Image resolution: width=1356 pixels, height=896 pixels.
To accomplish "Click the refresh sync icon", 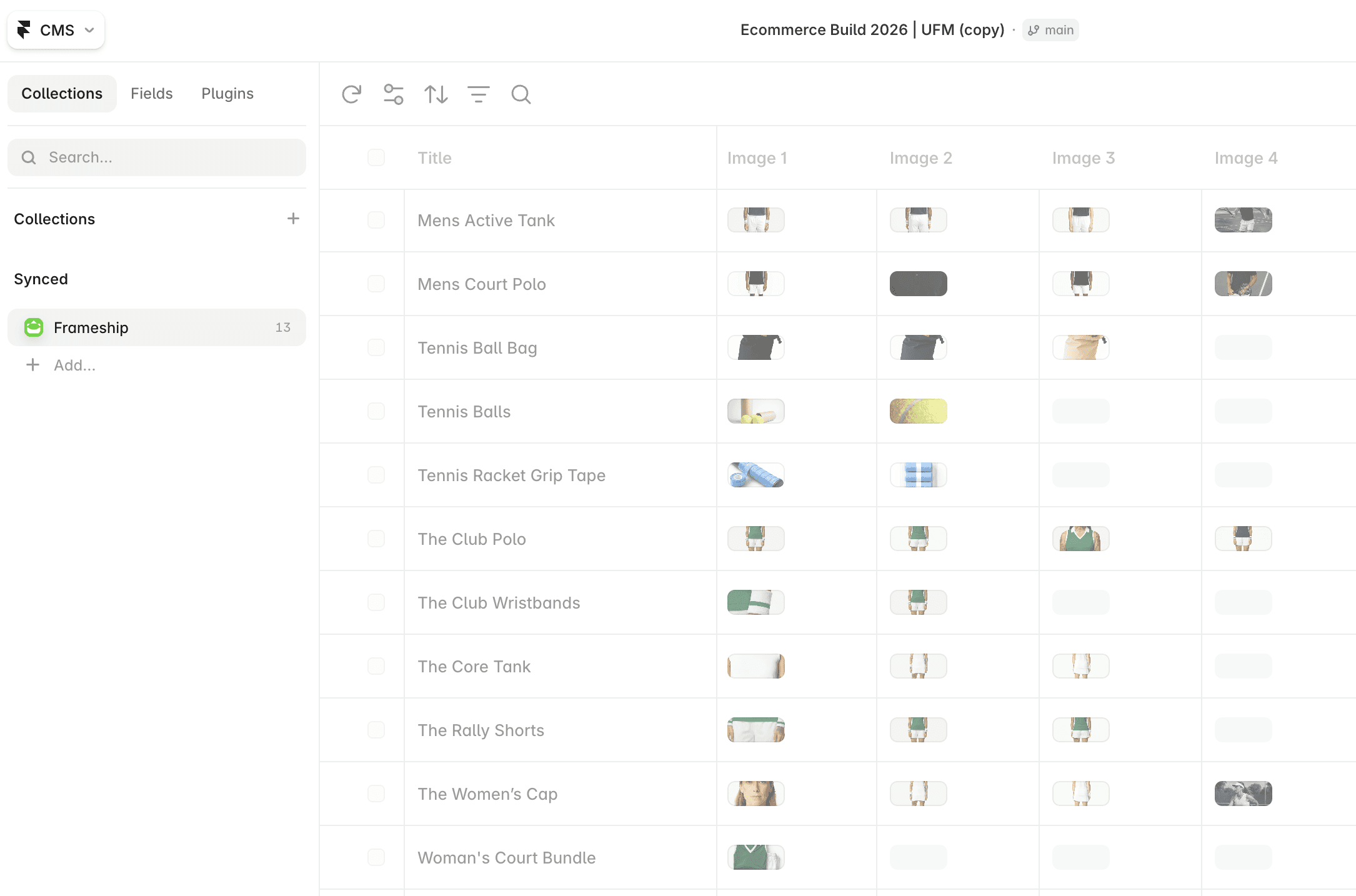I will [352, 94].
